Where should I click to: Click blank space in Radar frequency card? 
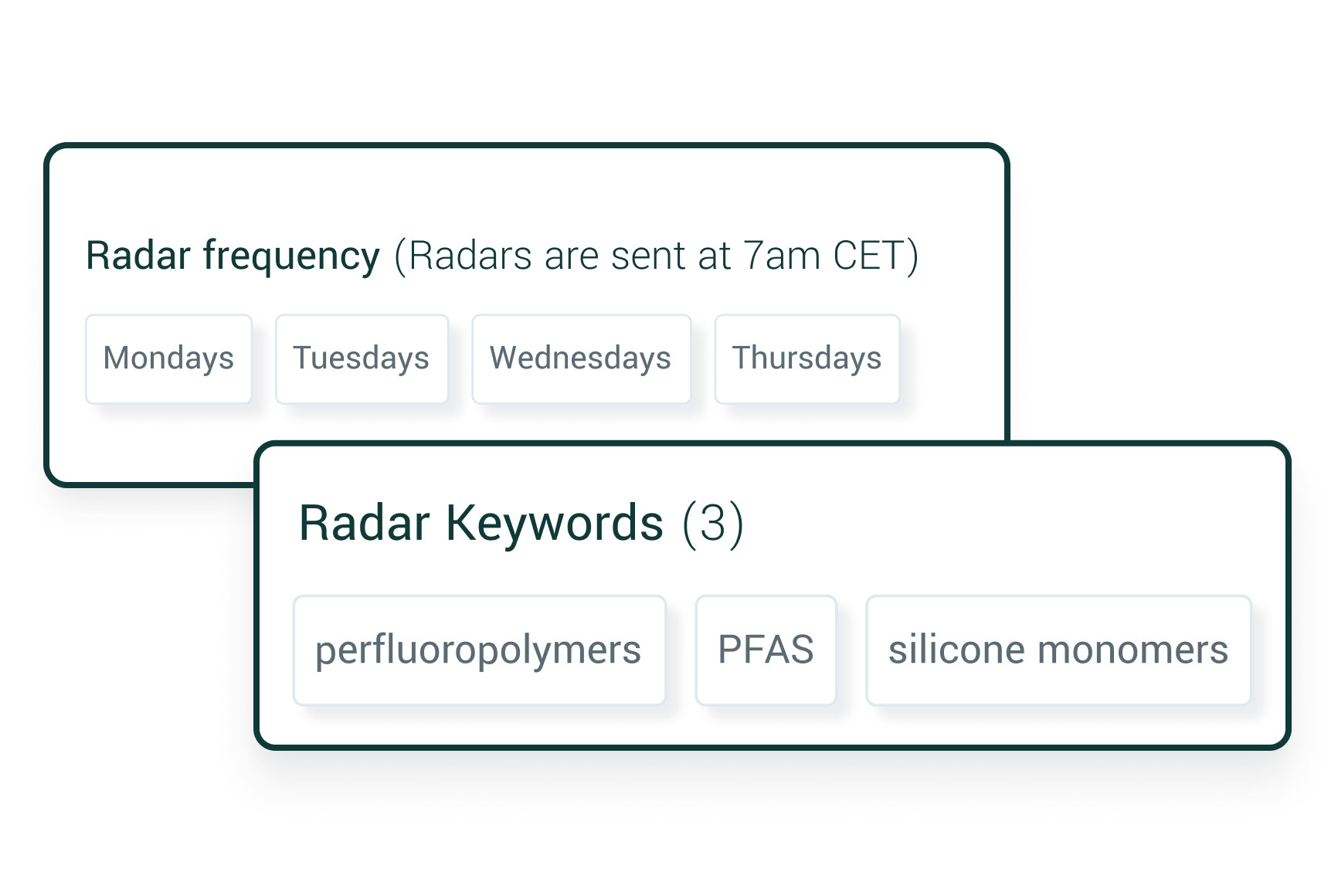(x=541, y=193)
